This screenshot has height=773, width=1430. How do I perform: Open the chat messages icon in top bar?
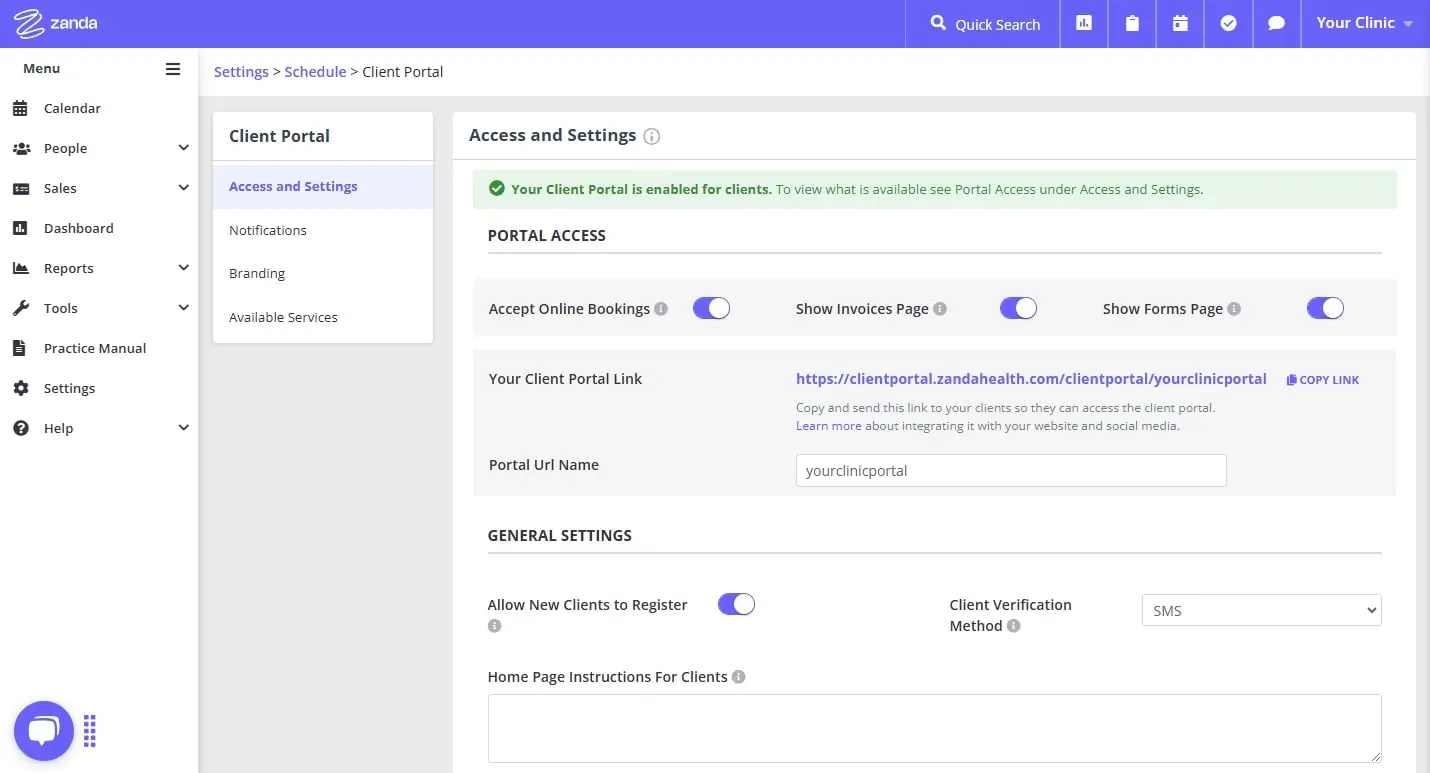click(1276, 23)
